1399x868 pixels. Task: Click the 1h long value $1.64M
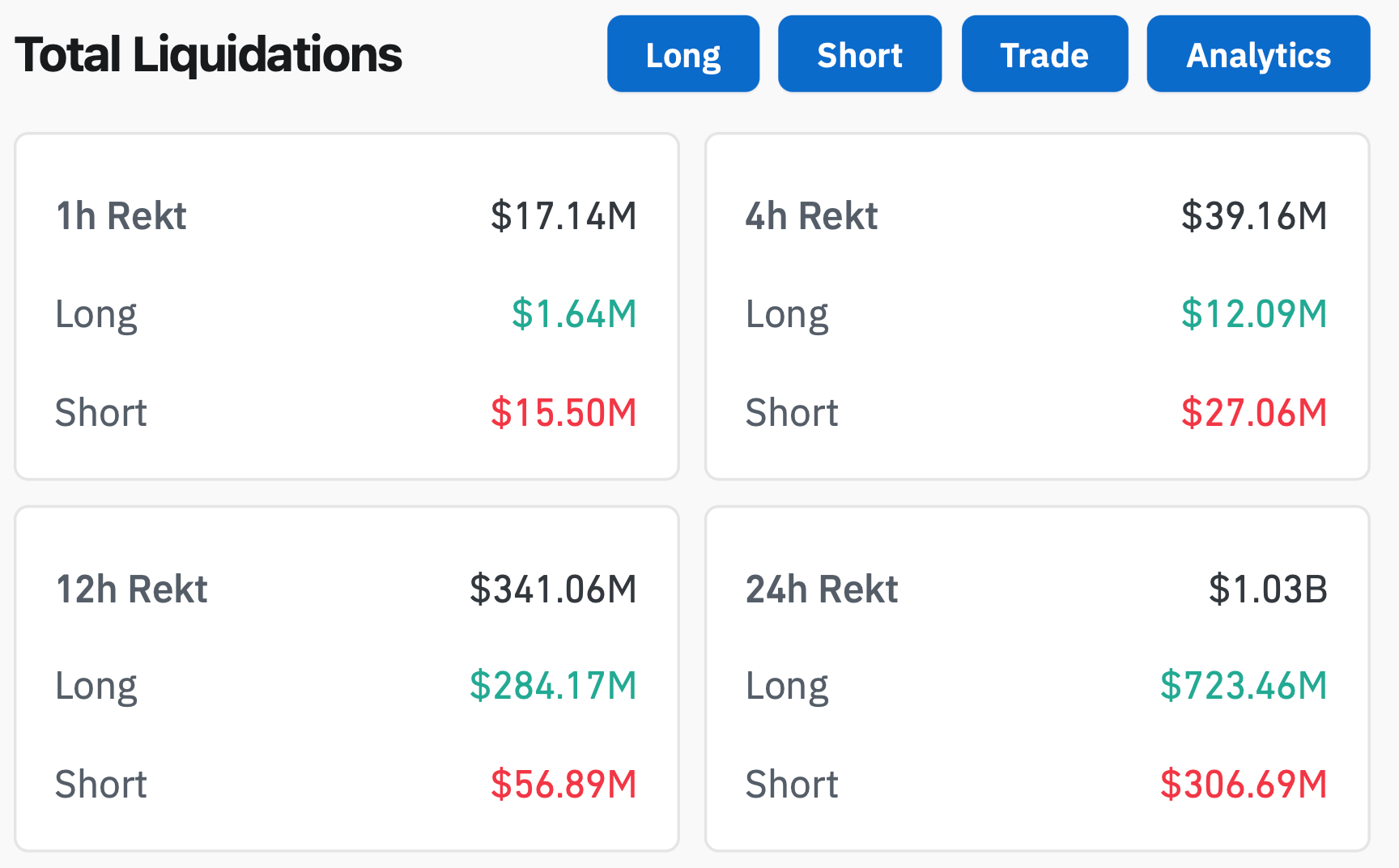click(x=574, y=314)
